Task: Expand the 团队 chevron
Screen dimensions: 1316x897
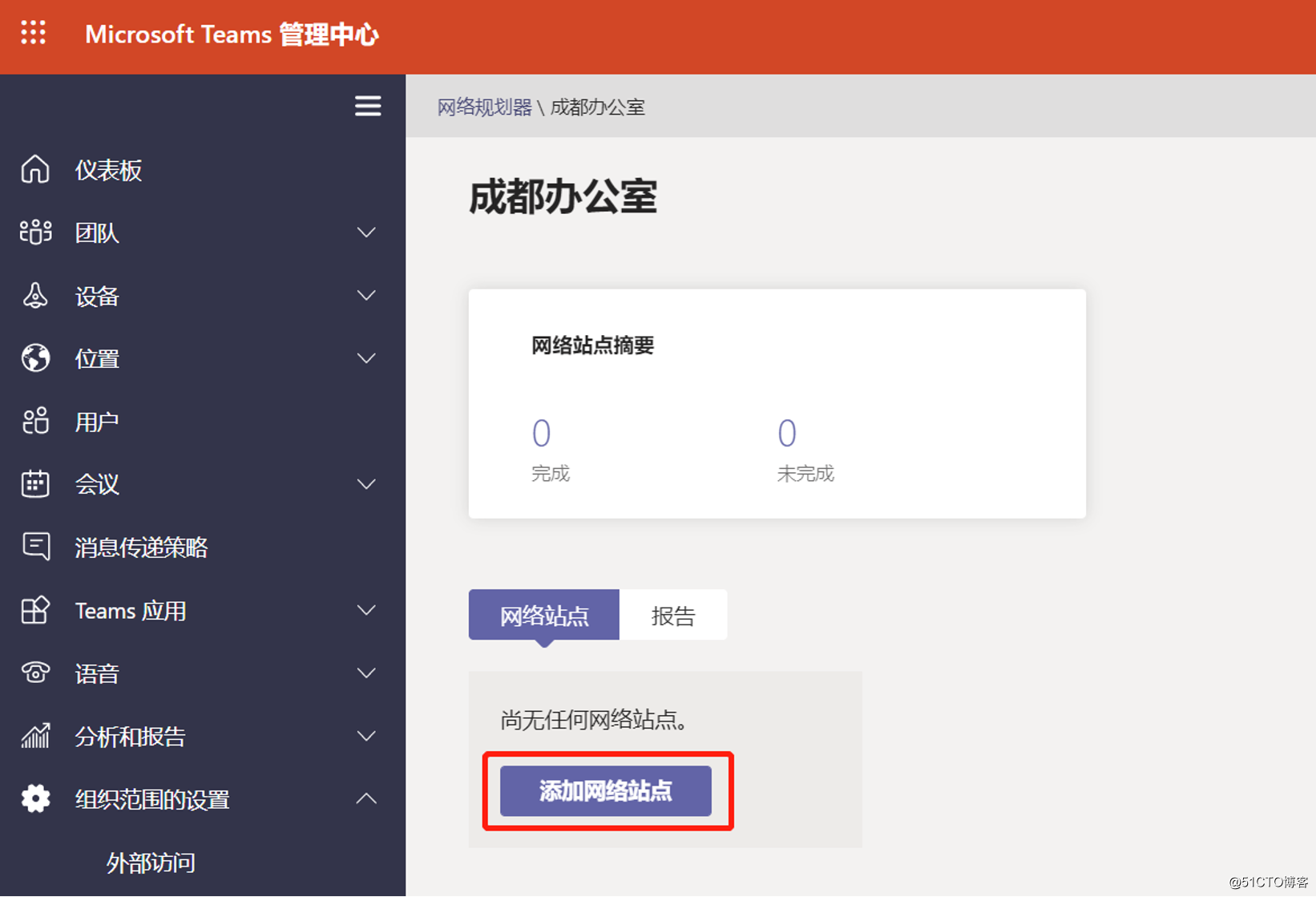Action: (x=366, y=232)
